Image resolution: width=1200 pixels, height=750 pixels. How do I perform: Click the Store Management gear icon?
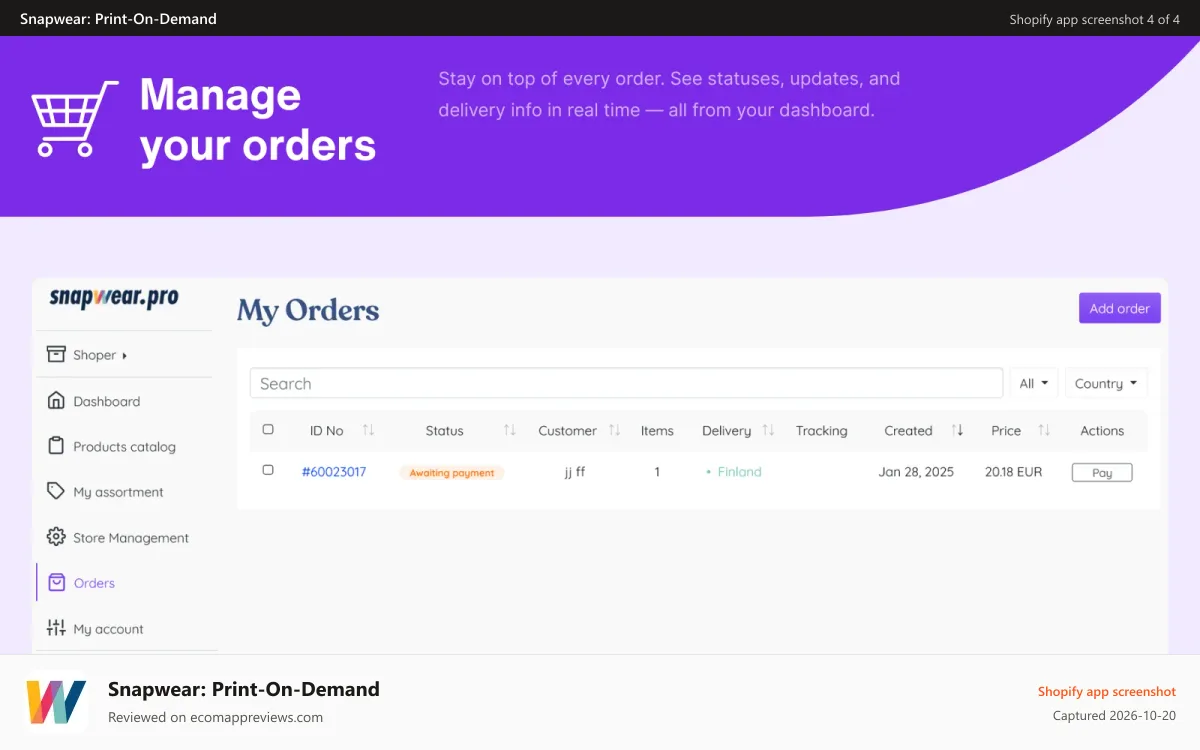[x=56, y=537]
